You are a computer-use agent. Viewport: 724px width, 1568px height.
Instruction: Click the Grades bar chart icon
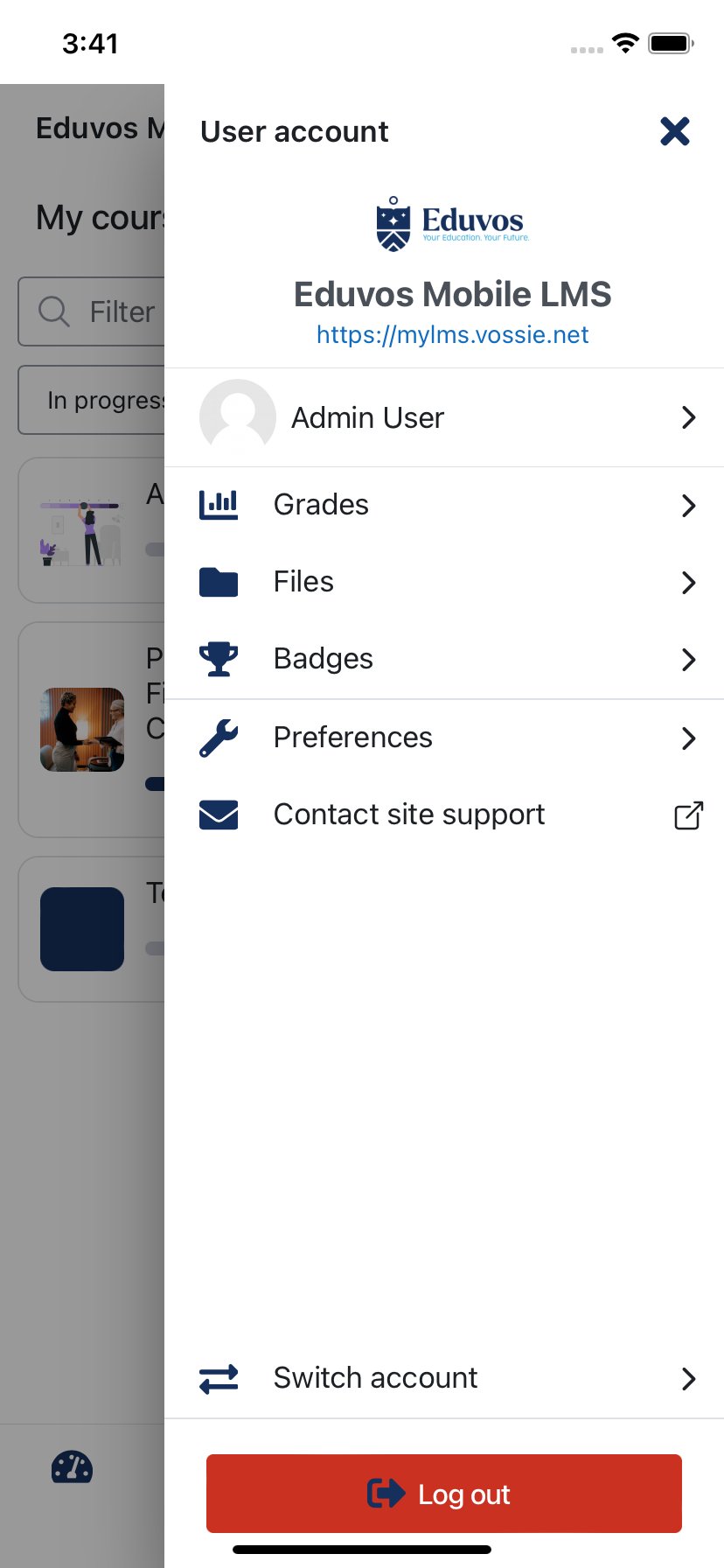pyautogui.click(x=219, y=505)
